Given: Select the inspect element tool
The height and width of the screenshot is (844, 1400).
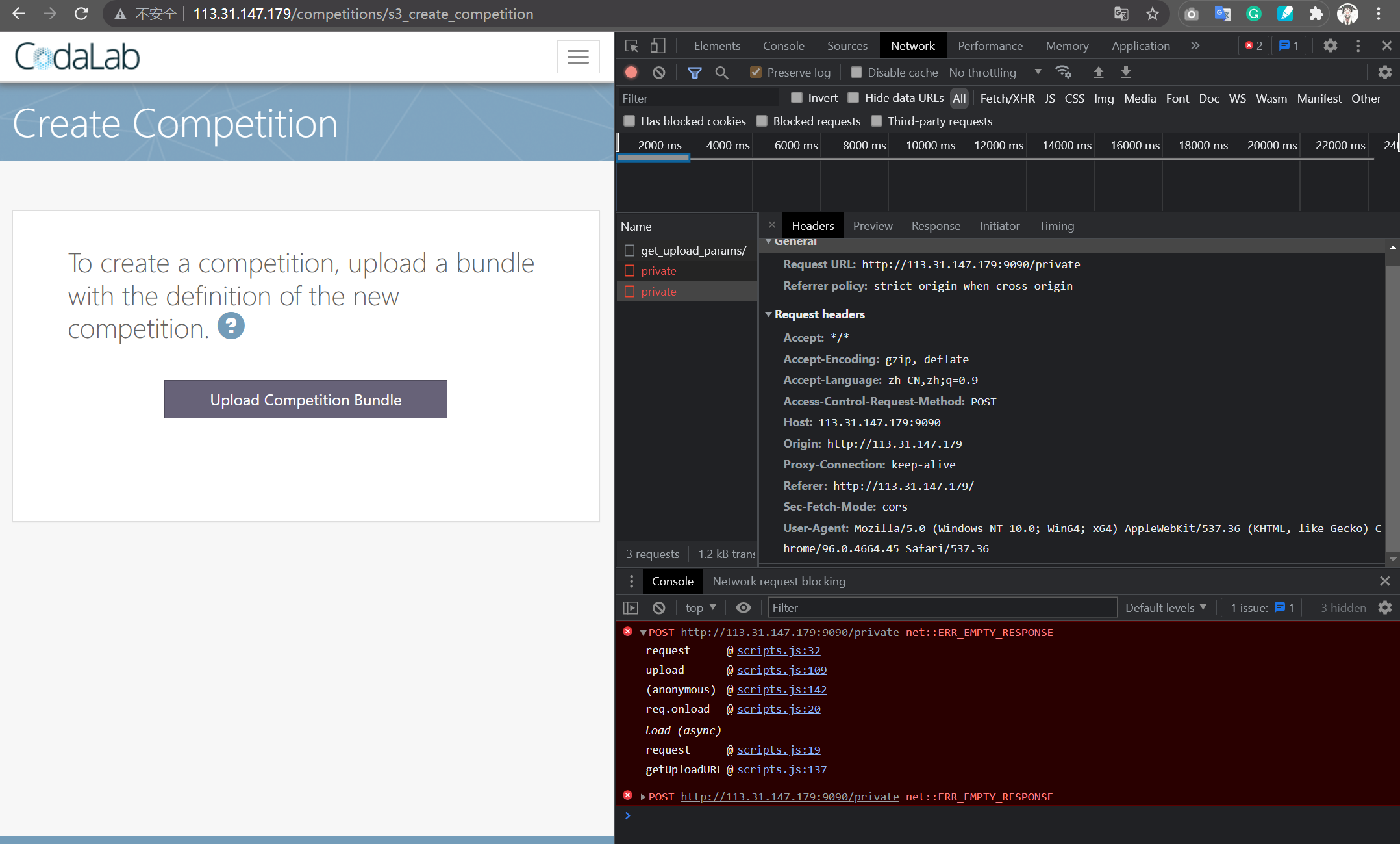Looking at the screenshot, I should (631, 45).
